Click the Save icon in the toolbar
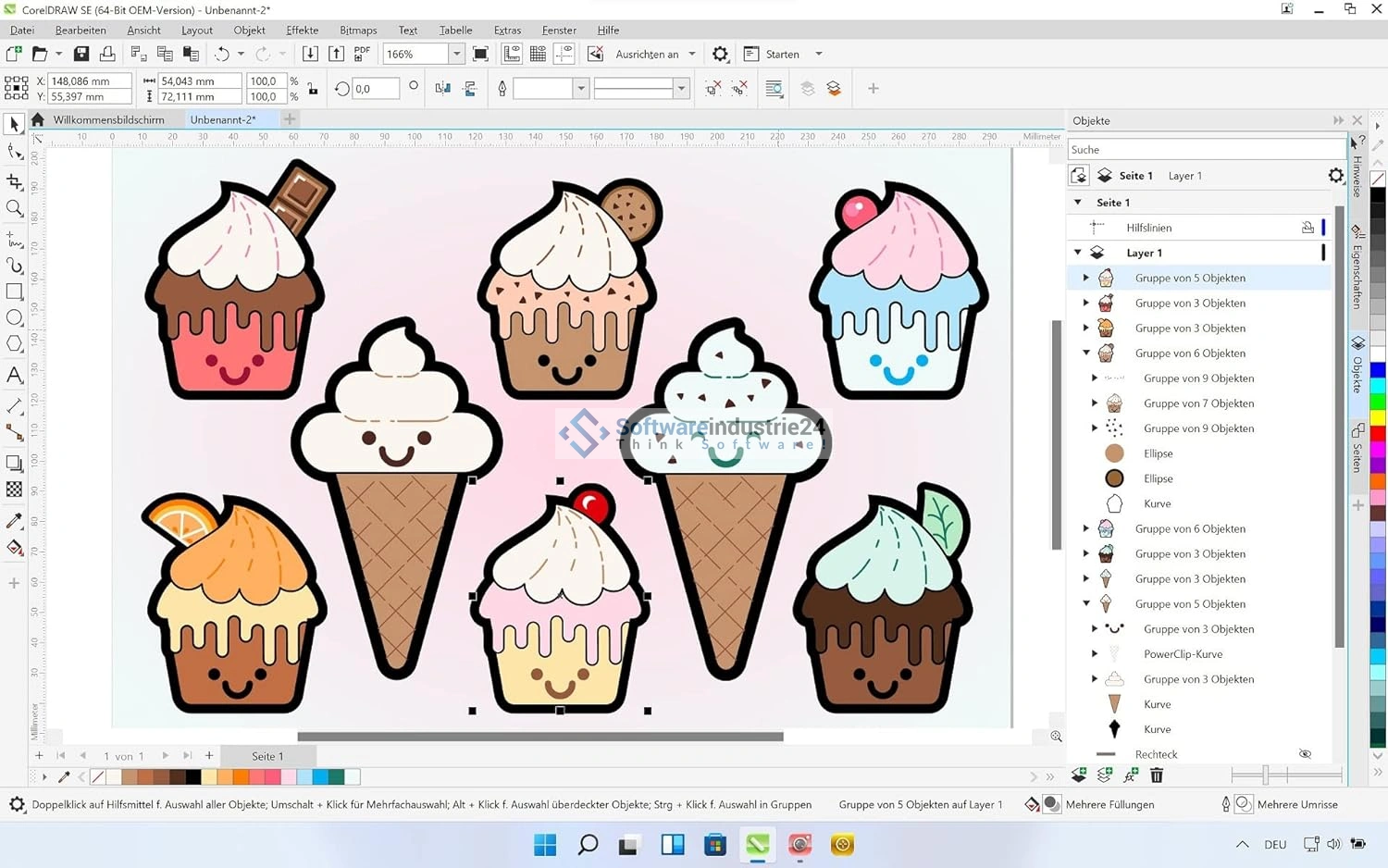Viewport: 1388px width, 868px height. pos(81,55)
